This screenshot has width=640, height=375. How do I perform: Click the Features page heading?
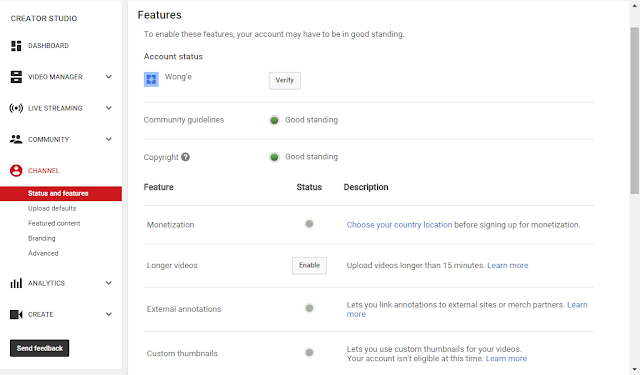click(160, 15)
